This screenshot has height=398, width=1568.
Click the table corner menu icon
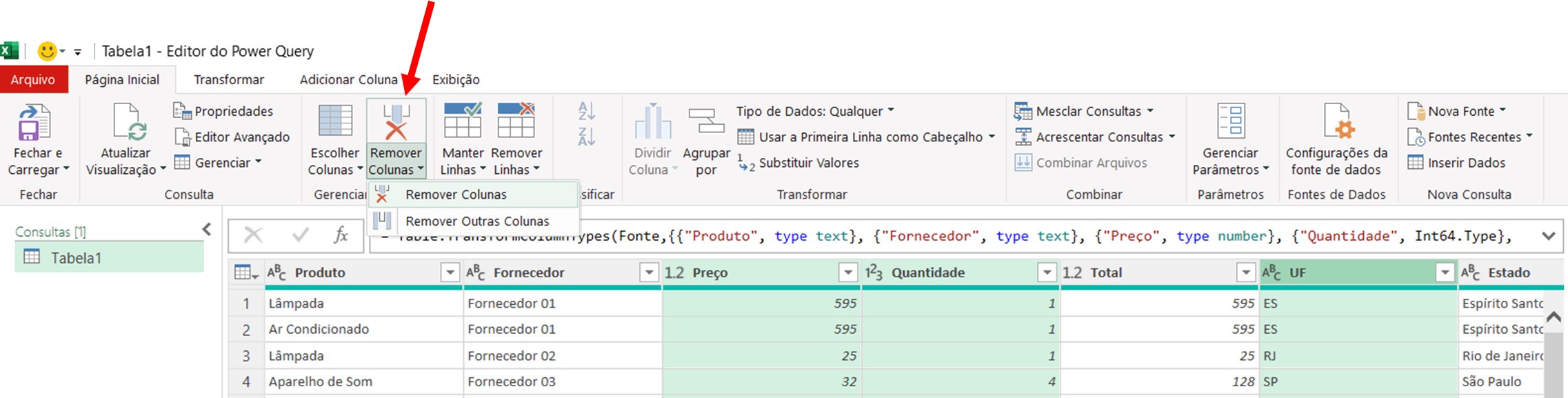[246, 272]
